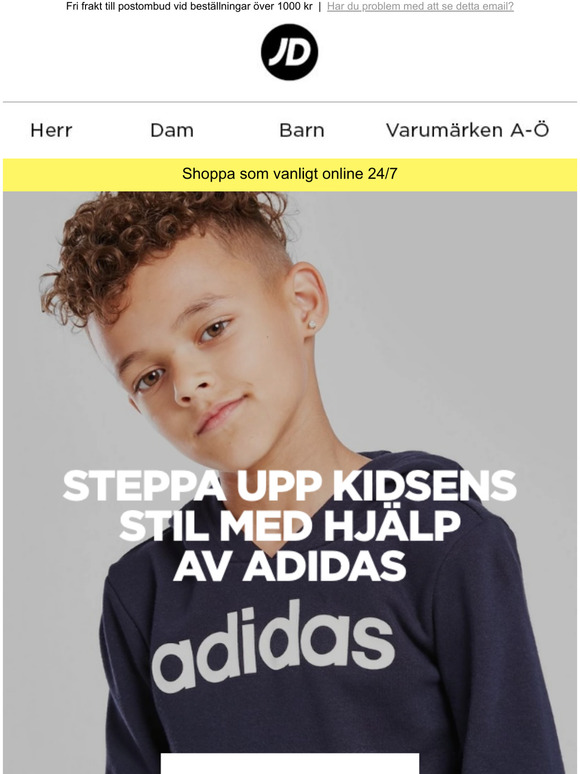The image size is (580, 774).
Task: Click the 'STIL MED HJÄLP' headline line
Action: (x=290, y=526)
